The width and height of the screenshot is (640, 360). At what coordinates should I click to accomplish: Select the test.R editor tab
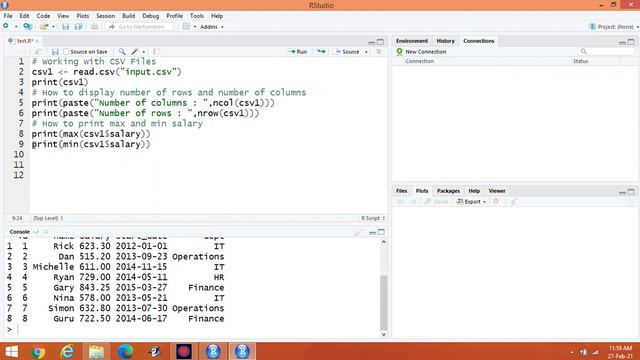pyautogui.click(x=24, y=41)
